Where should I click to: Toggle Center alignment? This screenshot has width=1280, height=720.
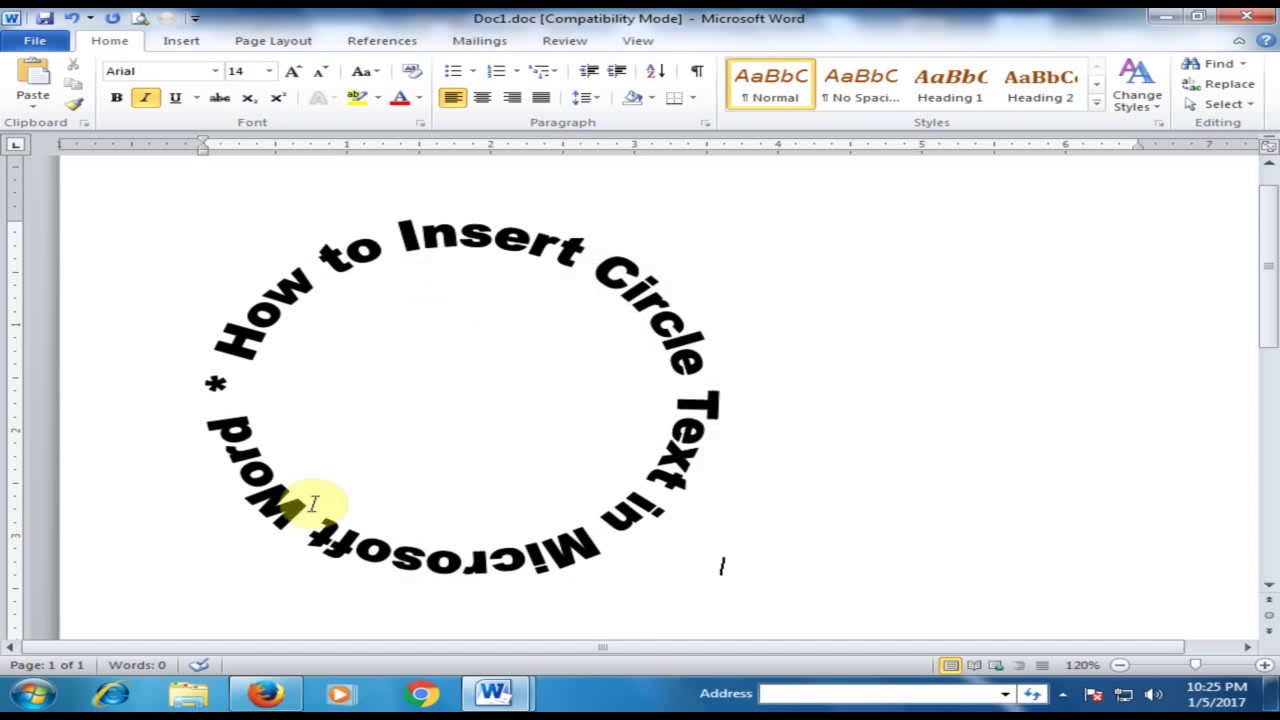[x=482, y=98]
